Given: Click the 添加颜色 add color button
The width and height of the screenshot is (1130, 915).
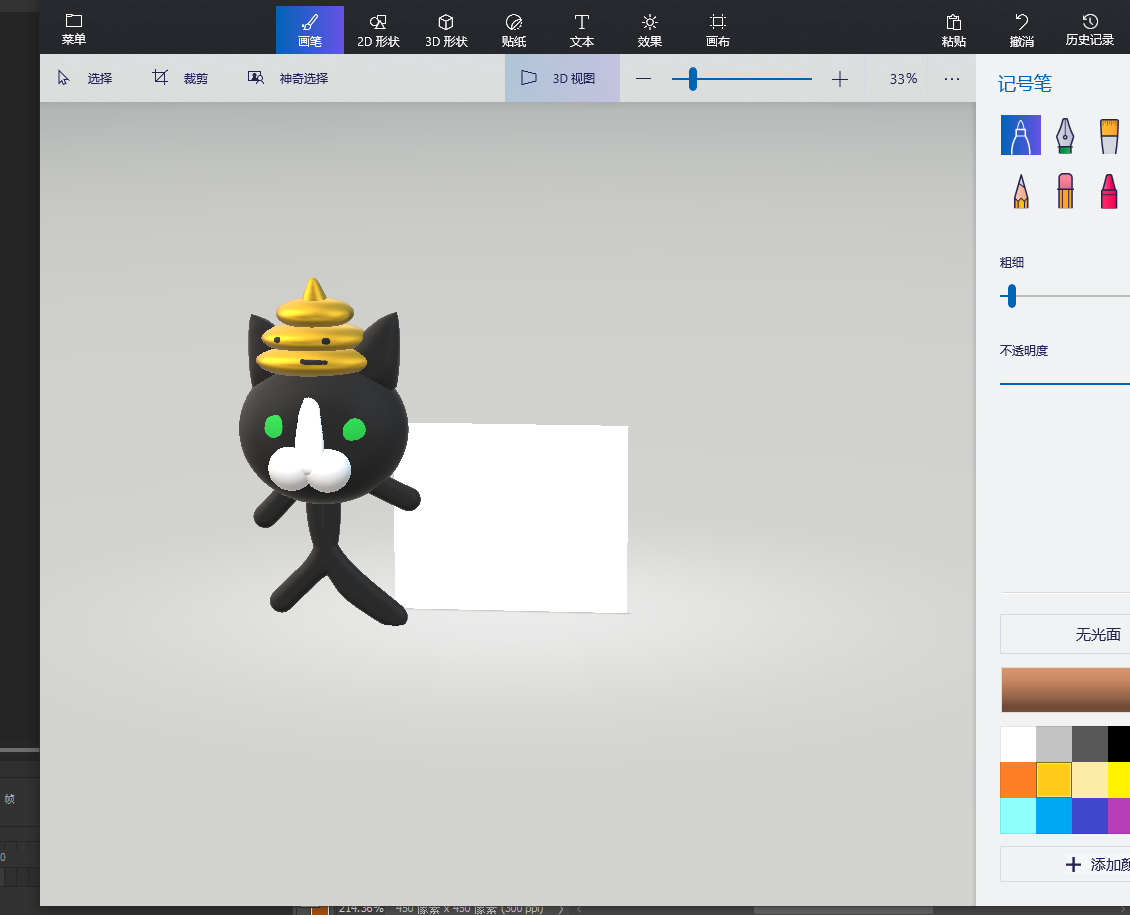Looking at the screenshot, I should (1066, 864).
